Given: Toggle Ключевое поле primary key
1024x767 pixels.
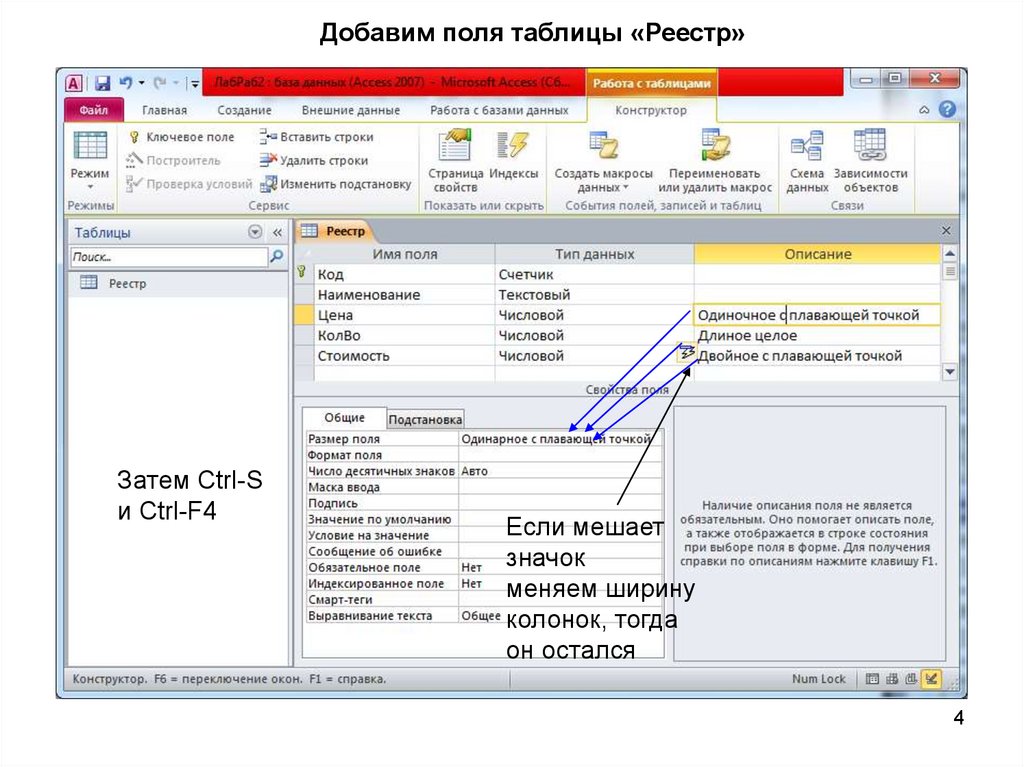Looking at the screenshot, I should (182, 137).
